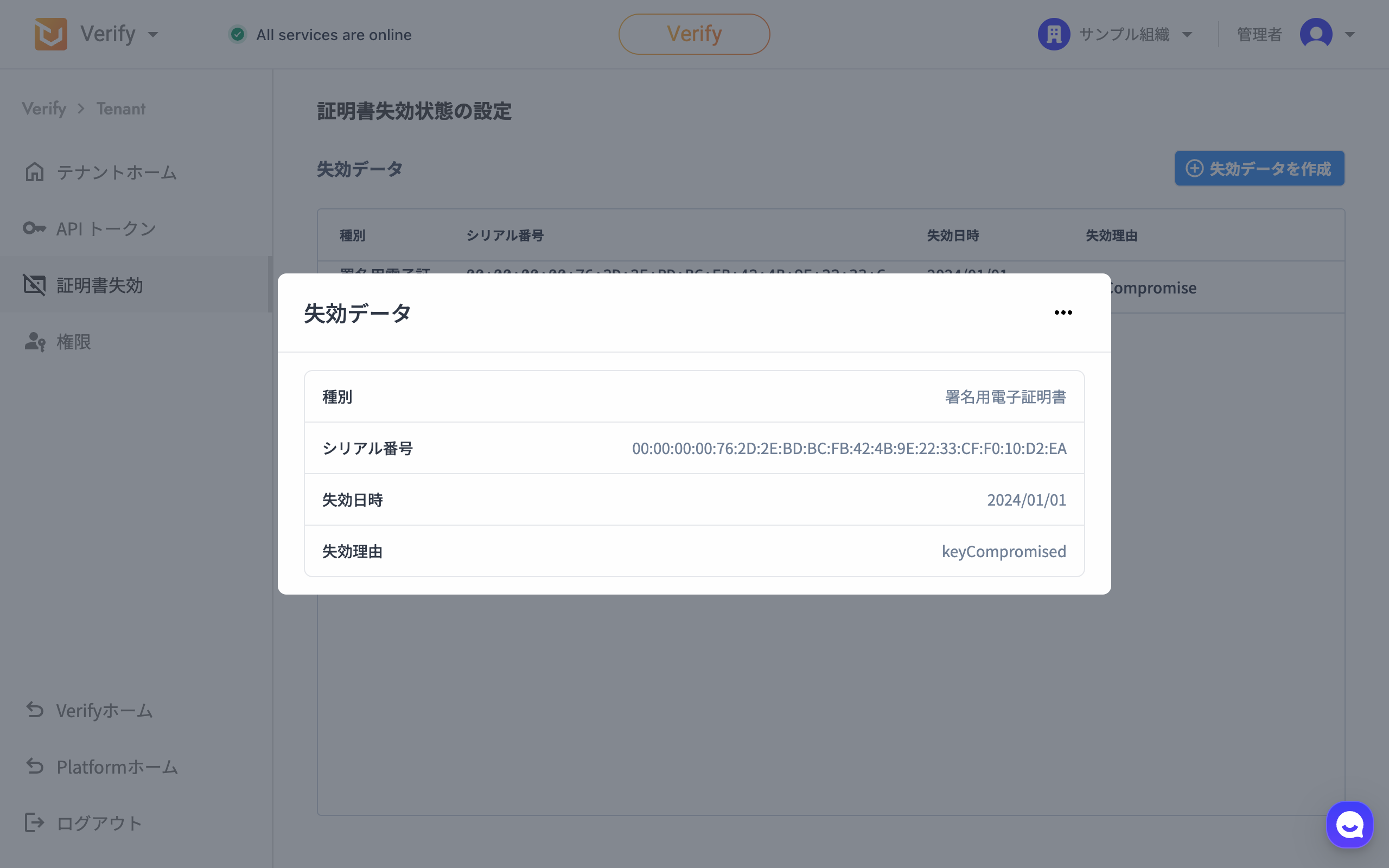Click the API トークン key icon
The image size is (1389, 868).
point(34,228)
